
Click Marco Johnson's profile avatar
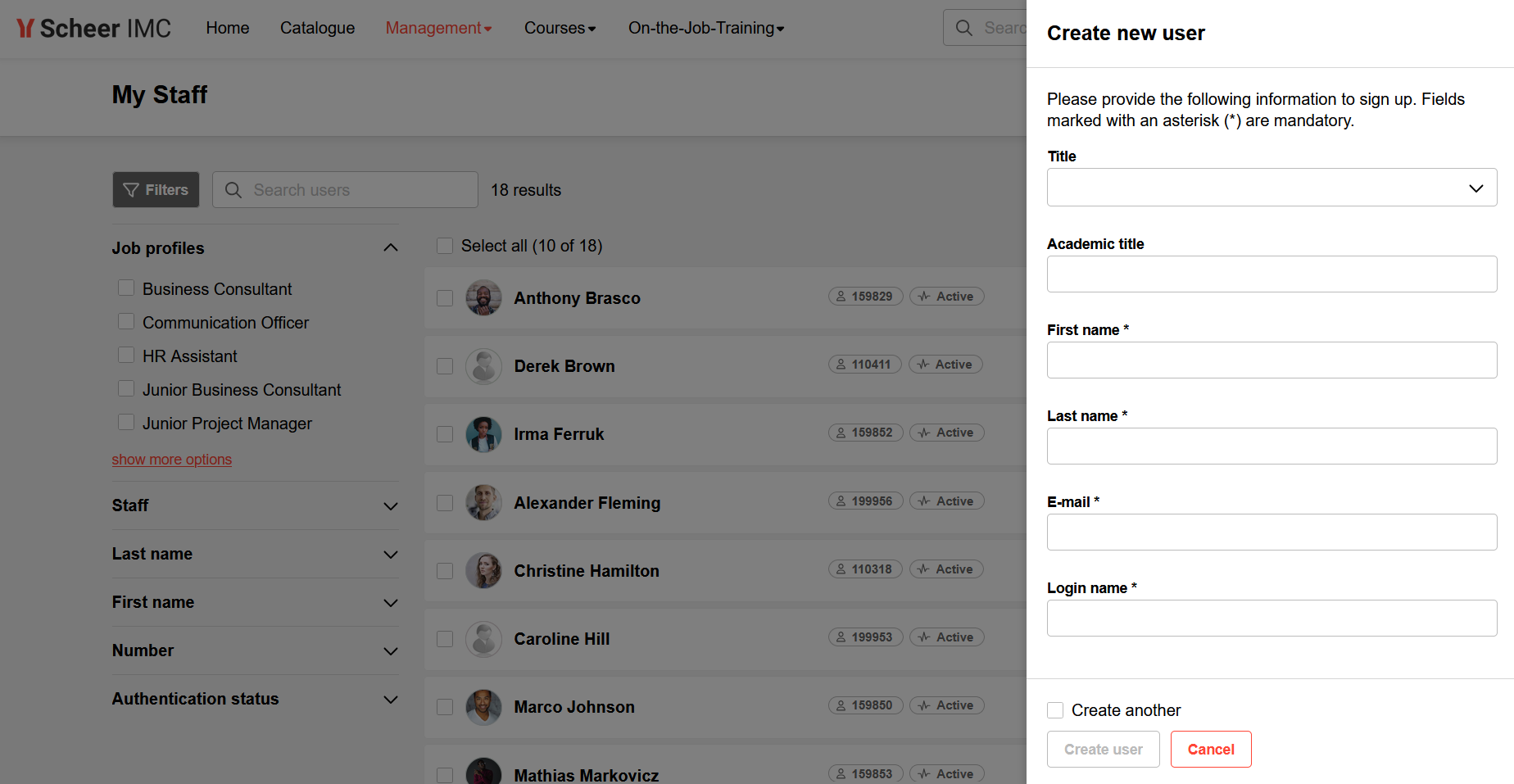[483, 707]
